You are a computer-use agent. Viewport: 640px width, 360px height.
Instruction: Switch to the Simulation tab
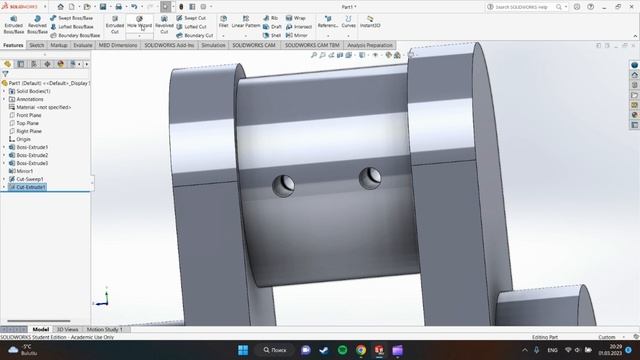(x=213, y=45)
